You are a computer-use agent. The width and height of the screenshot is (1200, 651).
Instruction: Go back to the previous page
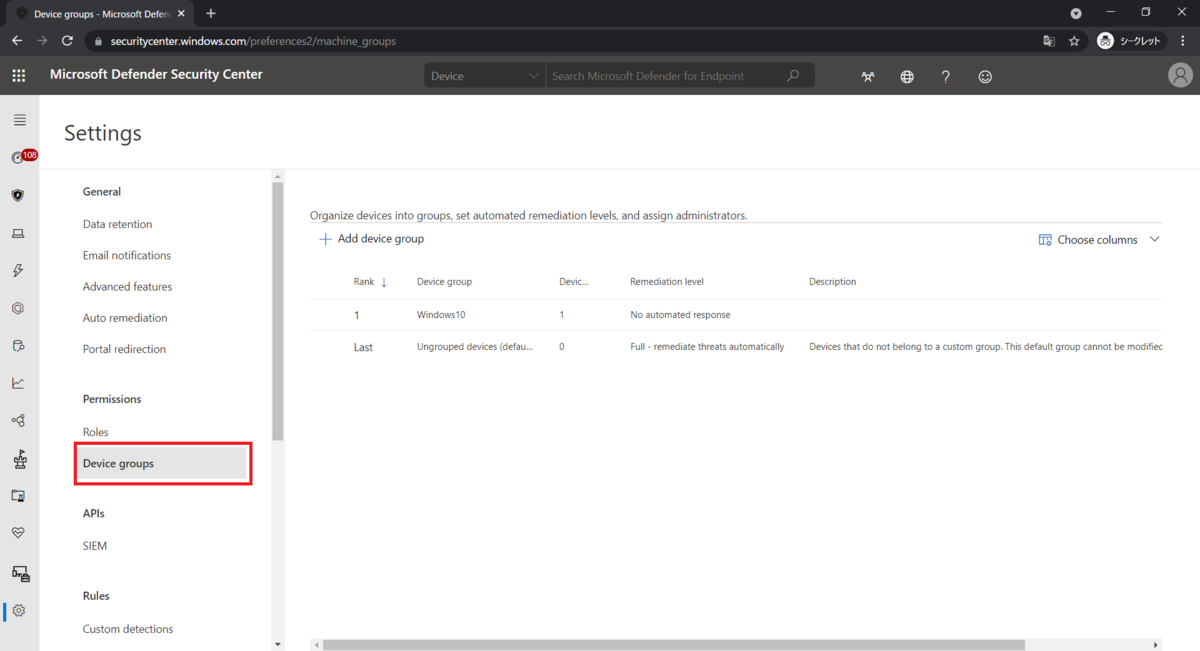click(17, 41)
